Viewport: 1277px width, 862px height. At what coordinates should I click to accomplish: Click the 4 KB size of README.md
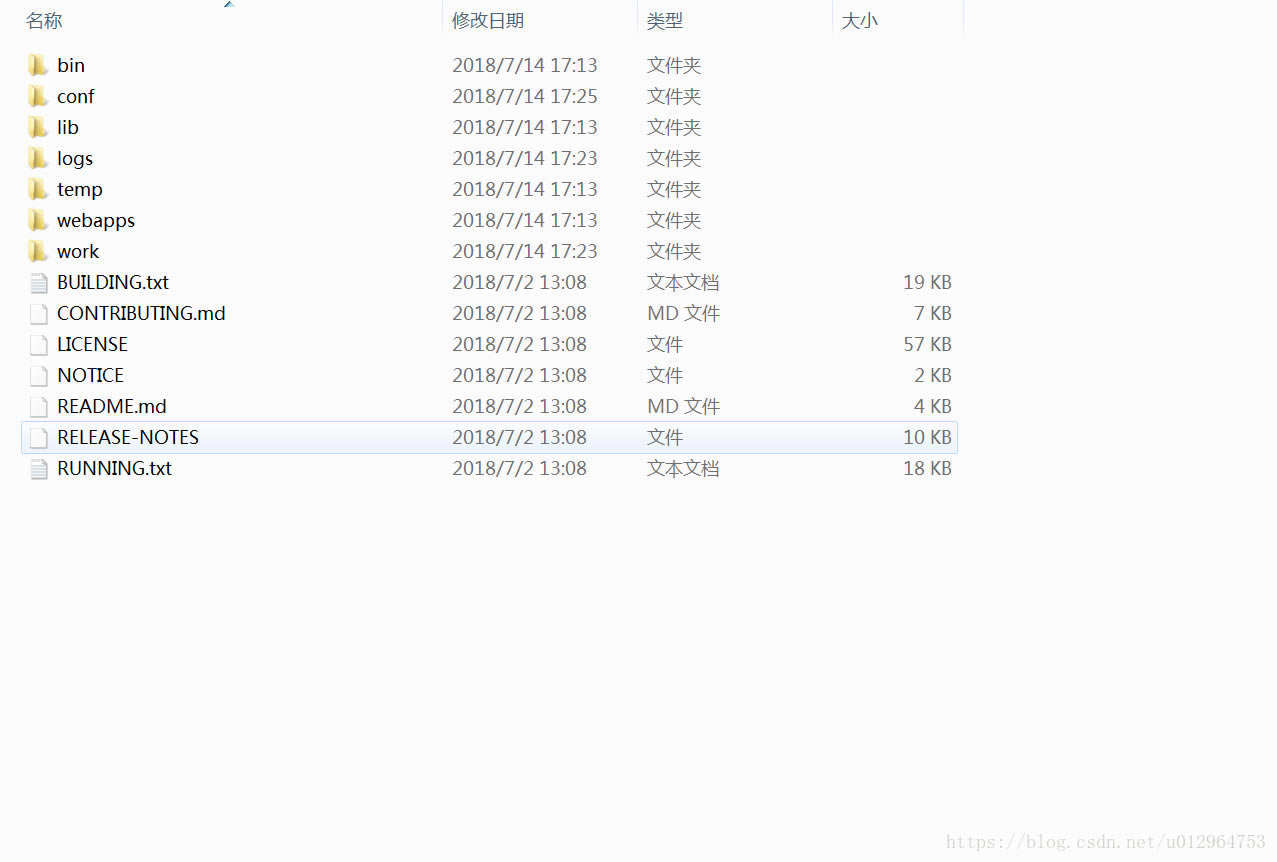[x=932, y=406]
